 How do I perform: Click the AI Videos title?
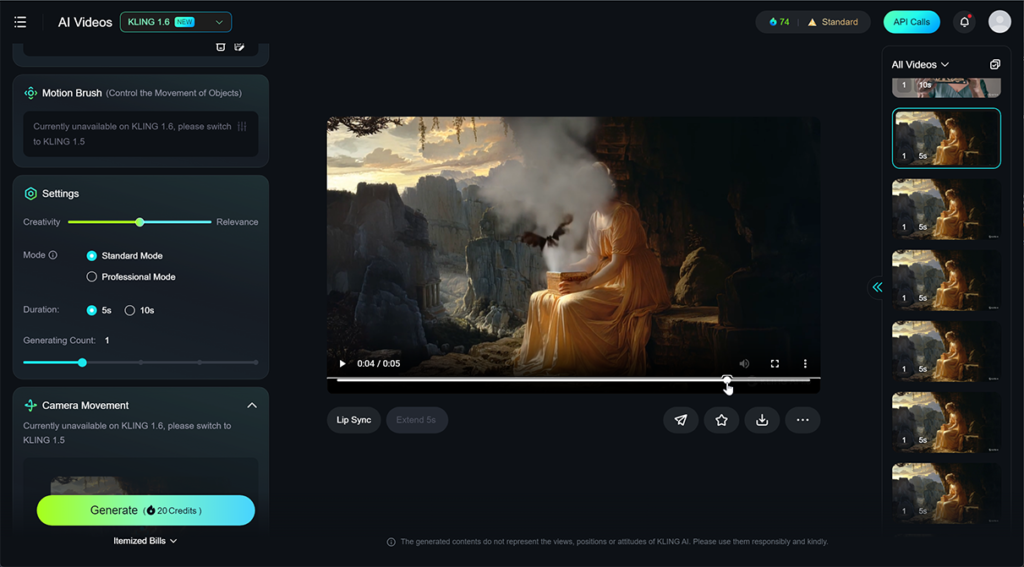click(x=85, y=22)
